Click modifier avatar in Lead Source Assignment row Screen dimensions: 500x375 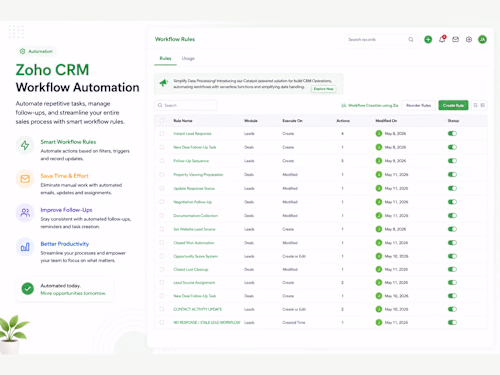379,283
